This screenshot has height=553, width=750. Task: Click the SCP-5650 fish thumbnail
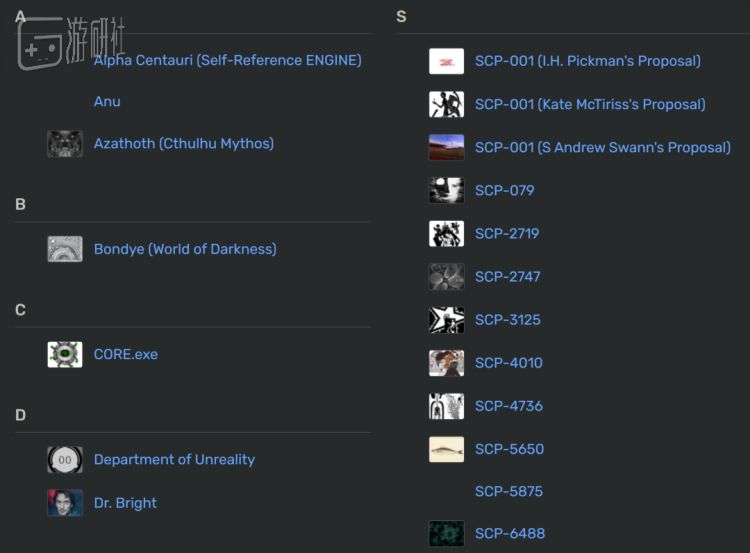point(446,449)
